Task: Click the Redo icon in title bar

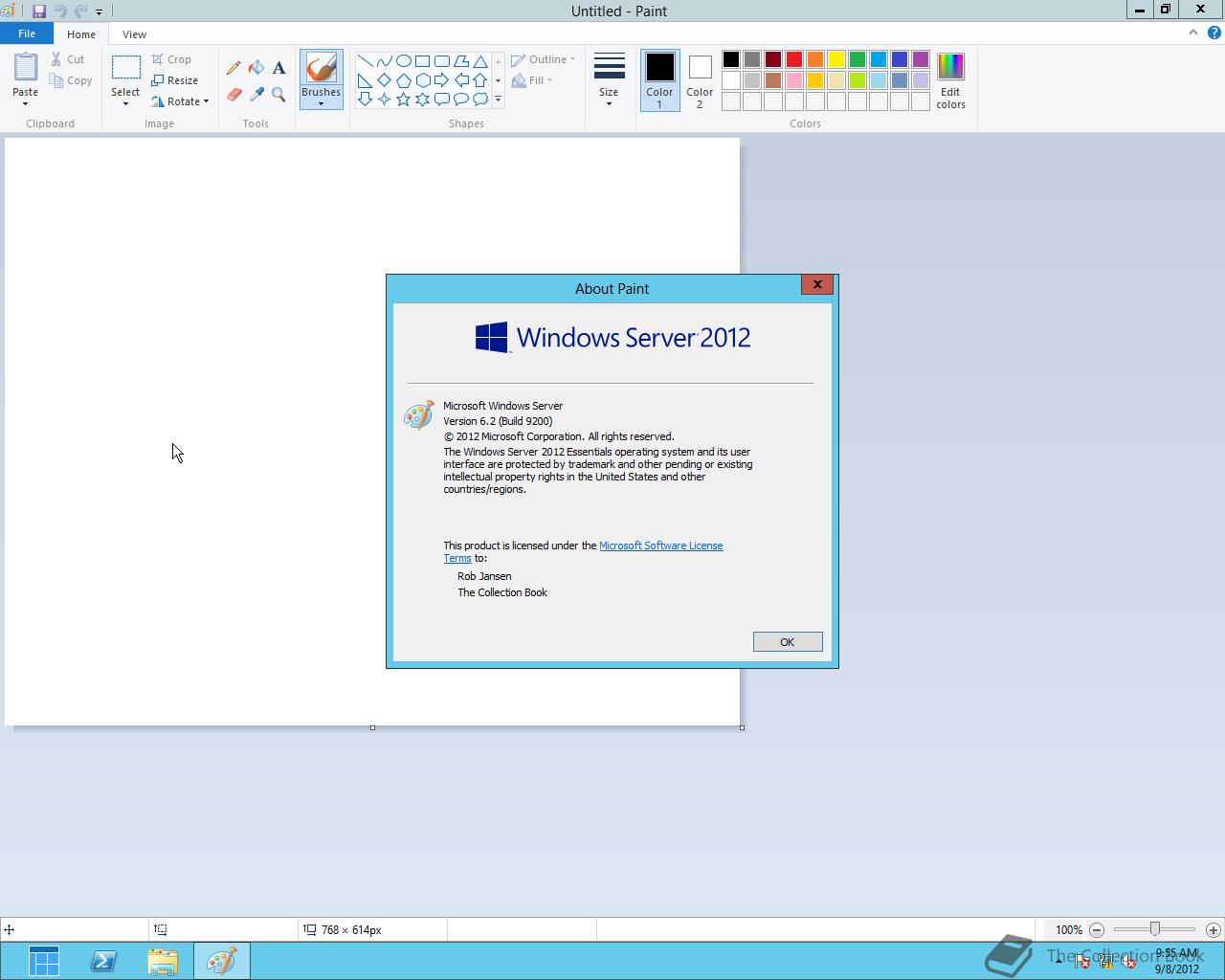Action: [x=80, y=11]
